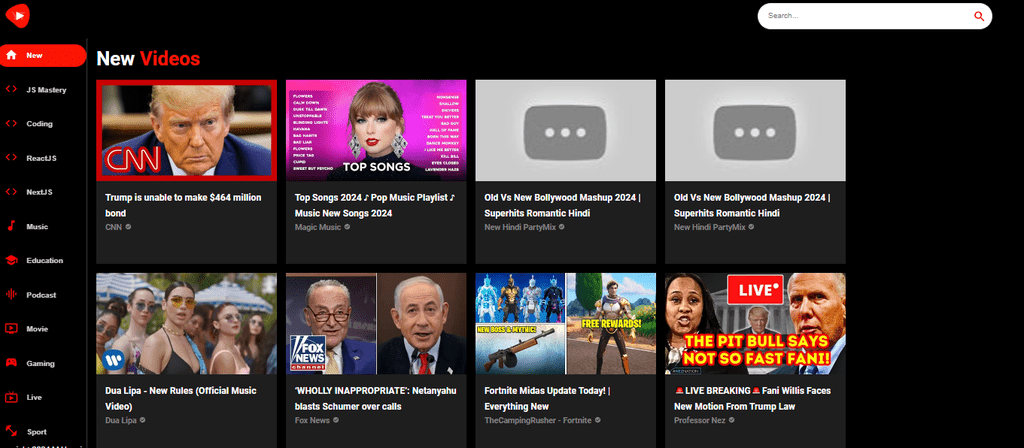
Task: Open the NextJS category label
Action: [39, 192]
